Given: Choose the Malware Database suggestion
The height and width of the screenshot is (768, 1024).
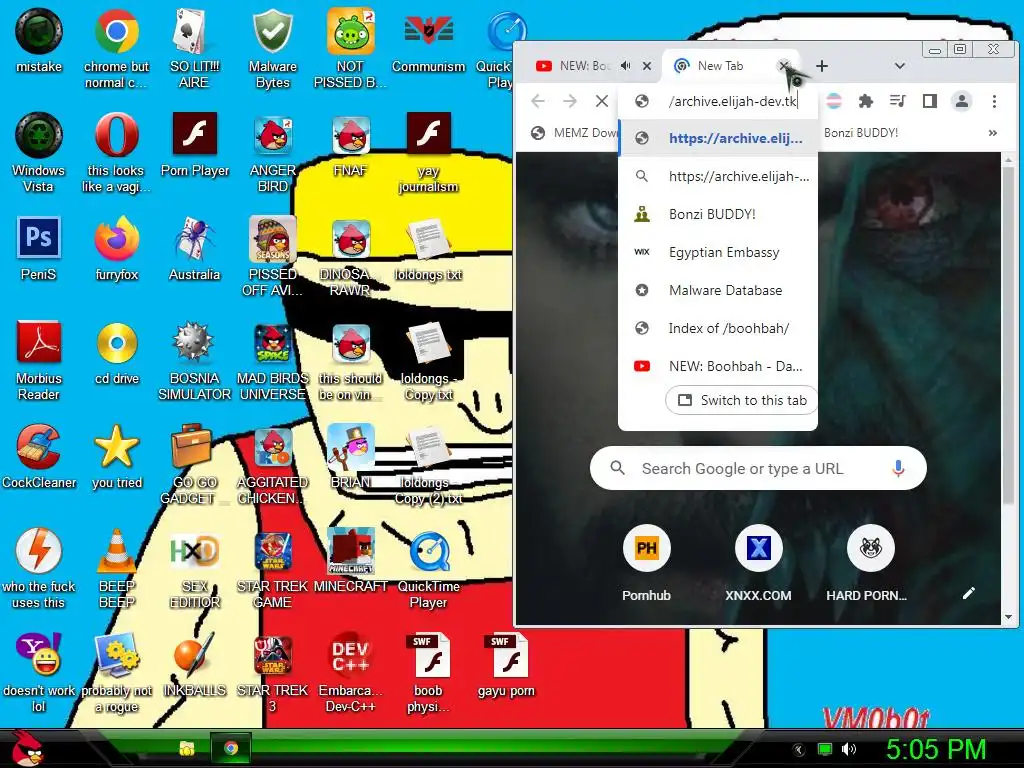Looking at the screenshot, I should (718, 289).
